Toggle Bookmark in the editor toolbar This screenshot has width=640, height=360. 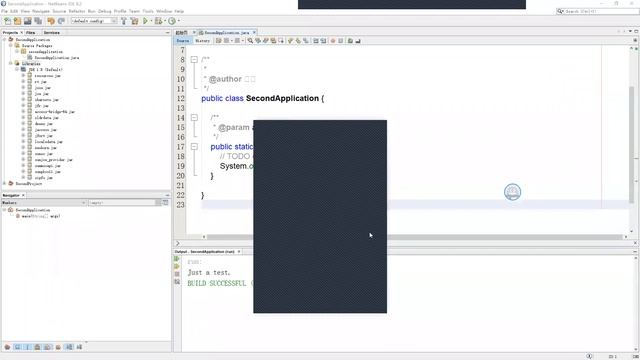306,41
